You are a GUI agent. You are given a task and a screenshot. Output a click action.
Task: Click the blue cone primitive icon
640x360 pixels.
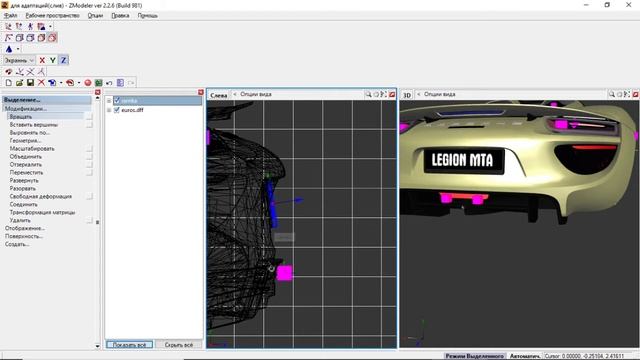tap(9, 49)
